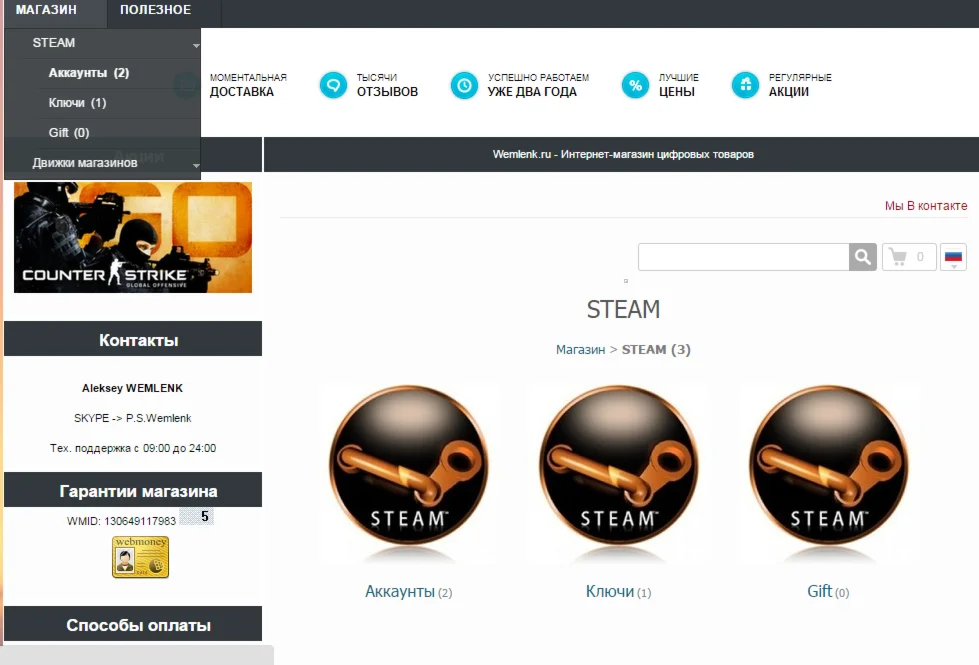Click the Способы оплаты section header
Screen dimensions: 979x665
coord(133,624)
